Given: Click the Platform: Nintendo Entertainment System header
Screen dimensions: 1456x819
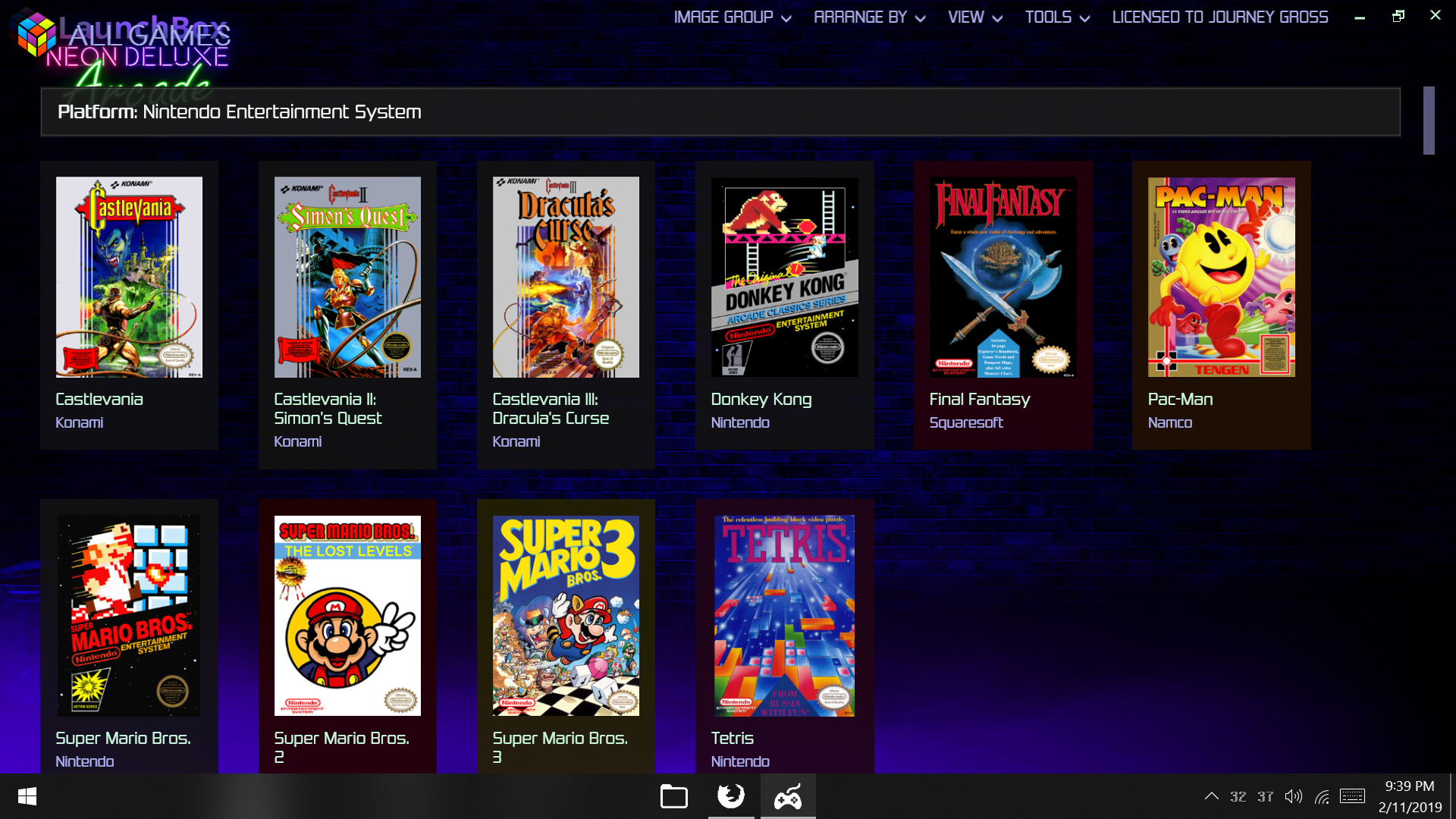Looking at the screenshot, I should 720,112.
